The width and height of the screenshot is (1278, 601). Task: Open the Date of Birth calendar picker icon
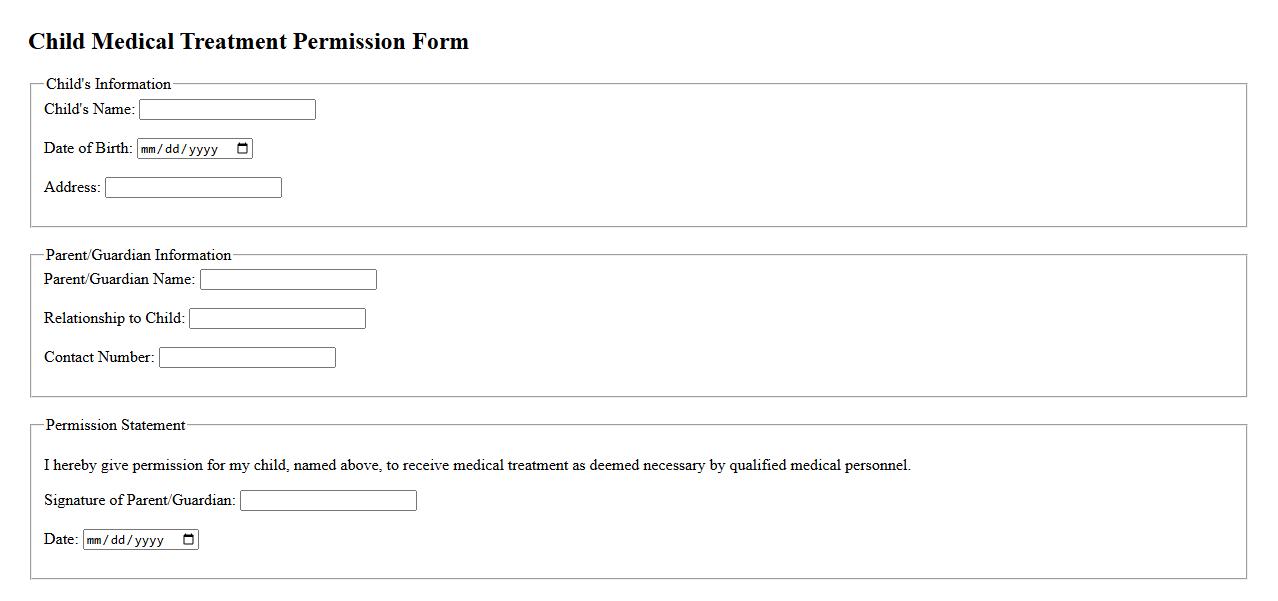tap(242, 149)
